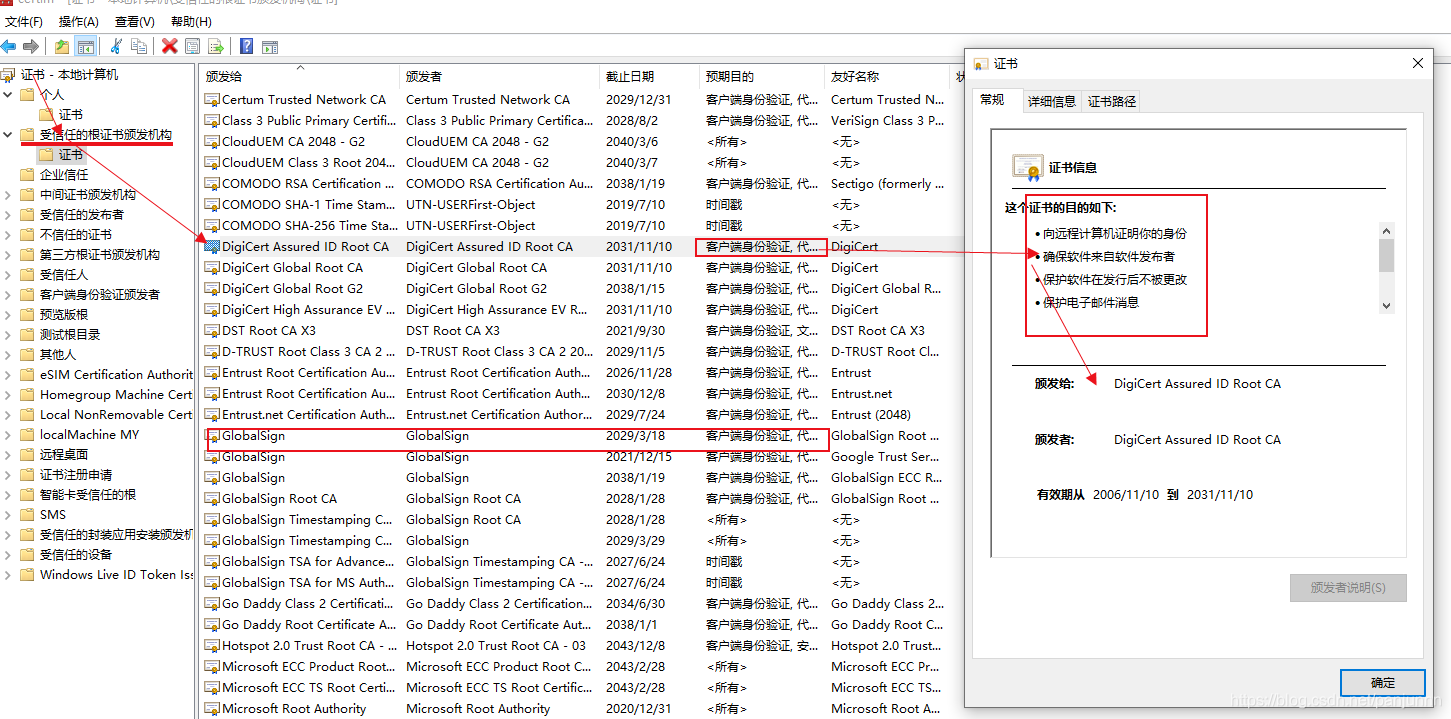Collapse the 受信任的根证书颁发机构 node
Image resolution: width=1451 pixels, height=719 pixels.
coord(8,135)
